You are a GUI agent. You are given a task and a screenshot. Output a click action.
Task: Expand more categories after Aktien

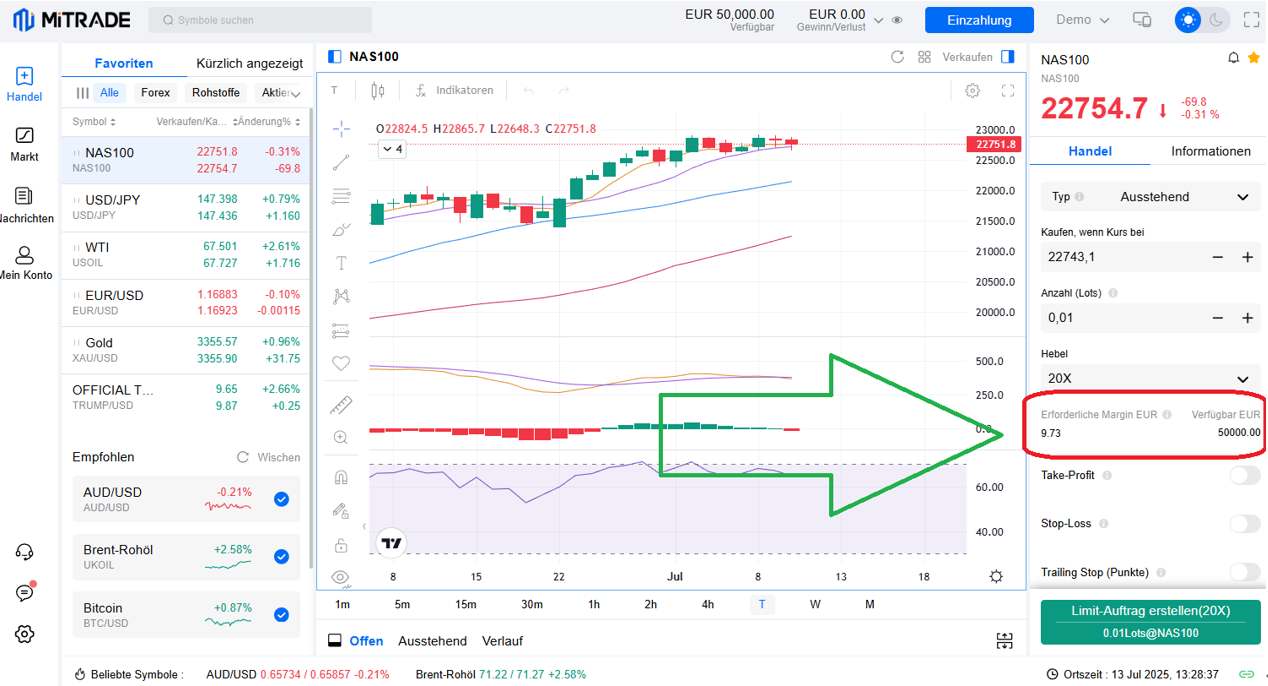pos(295,93)
